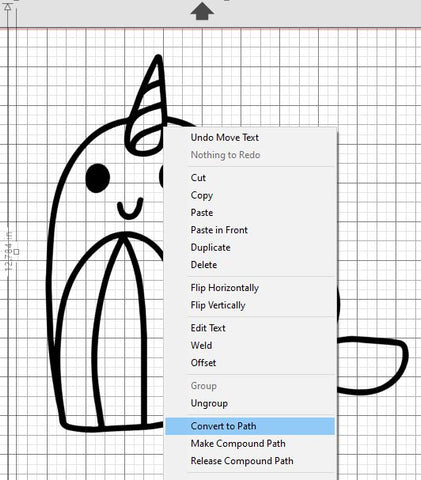Click Paste in Front option
Viewport: 421px width, 480px height.
250,230
